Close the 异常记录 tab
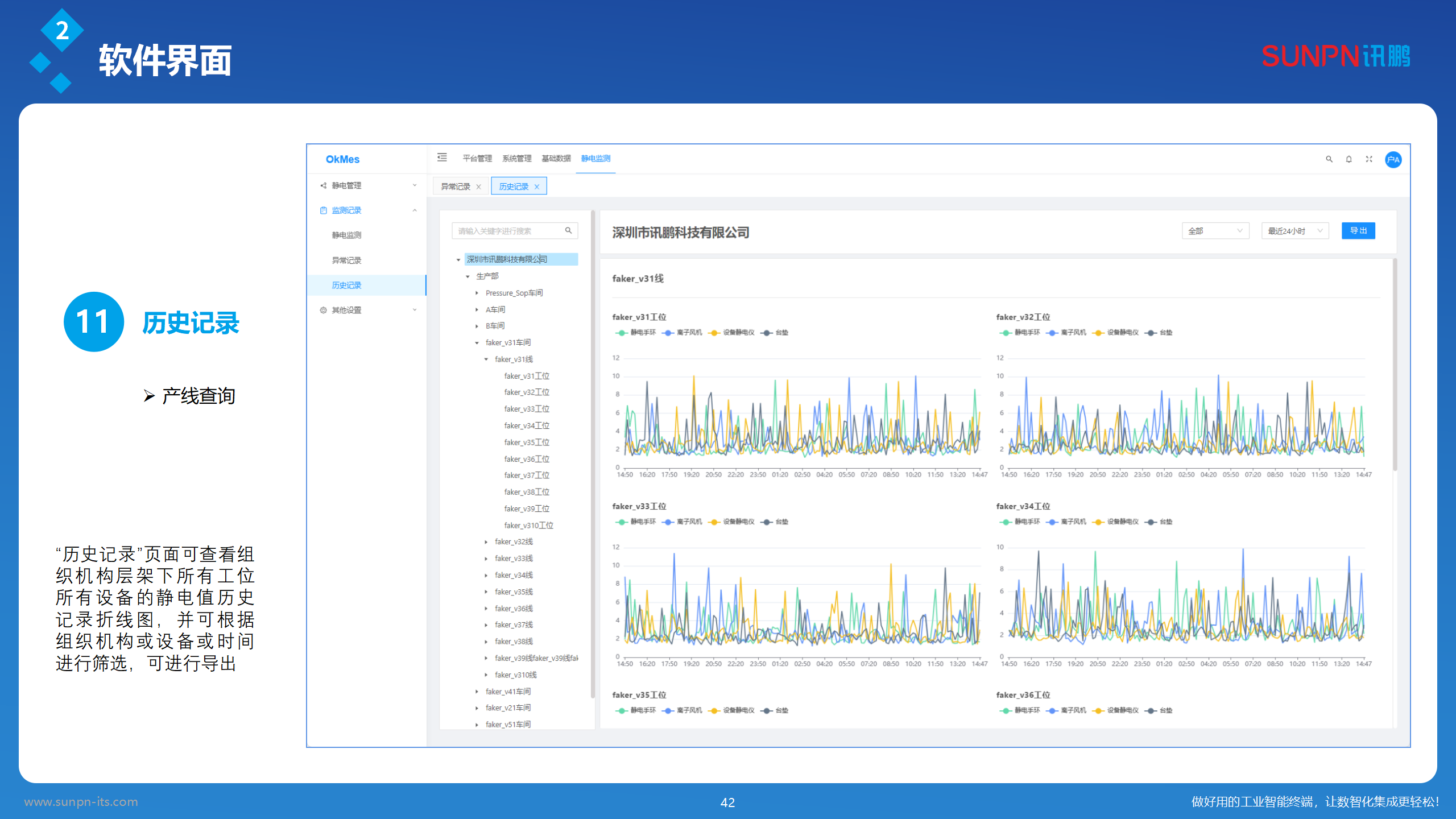 [x=478, y=187]
